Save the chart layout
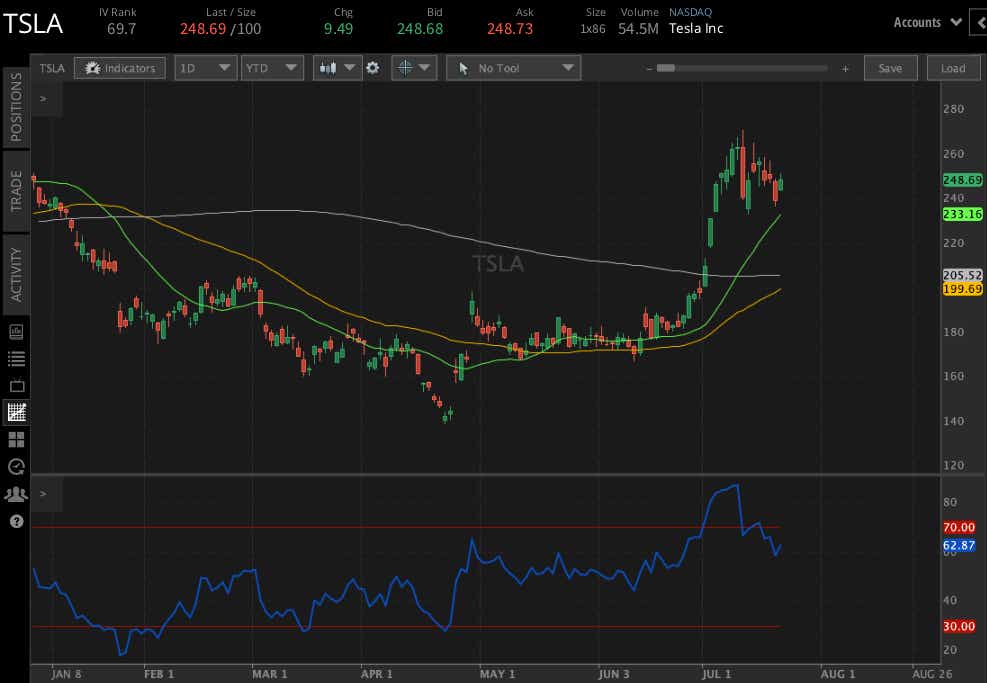Viewport: 987px width, 683px height. 890,68
